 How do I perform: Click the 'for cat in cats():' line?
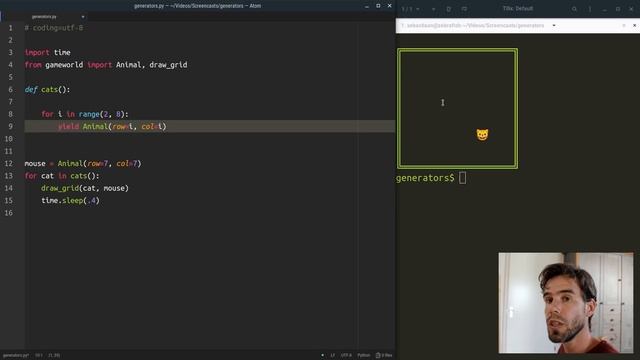pyautogui.click(x=62, y=176)
